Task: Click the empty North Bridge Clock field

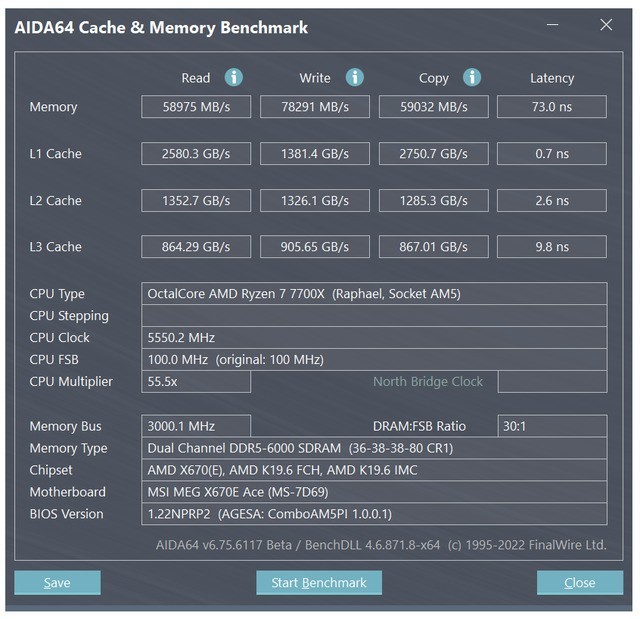Action: point(552,382)
